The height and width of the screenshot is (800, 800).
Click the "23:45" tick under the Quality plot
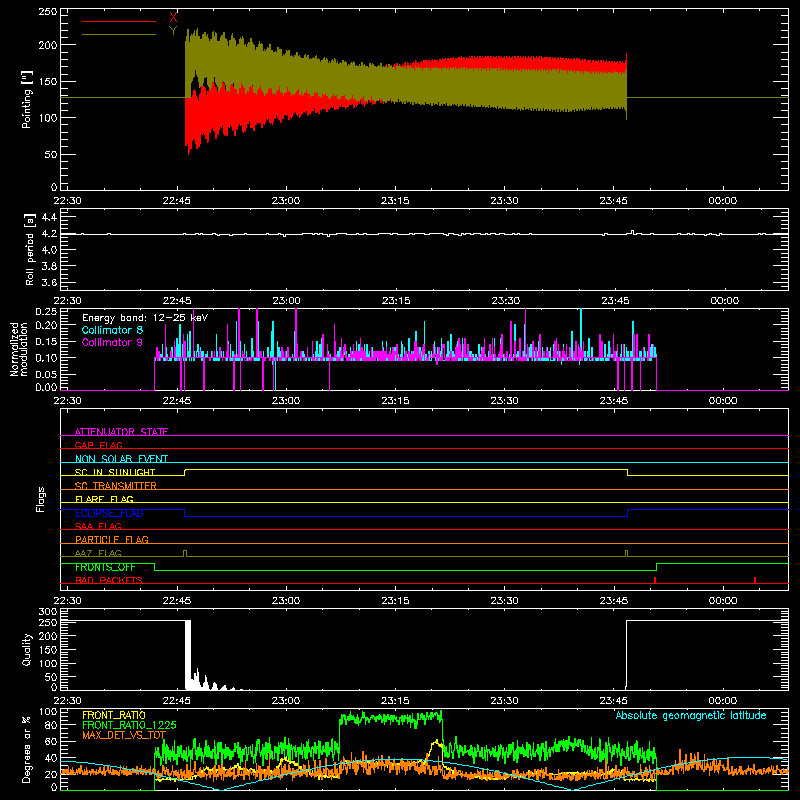[x=614, y=701]
